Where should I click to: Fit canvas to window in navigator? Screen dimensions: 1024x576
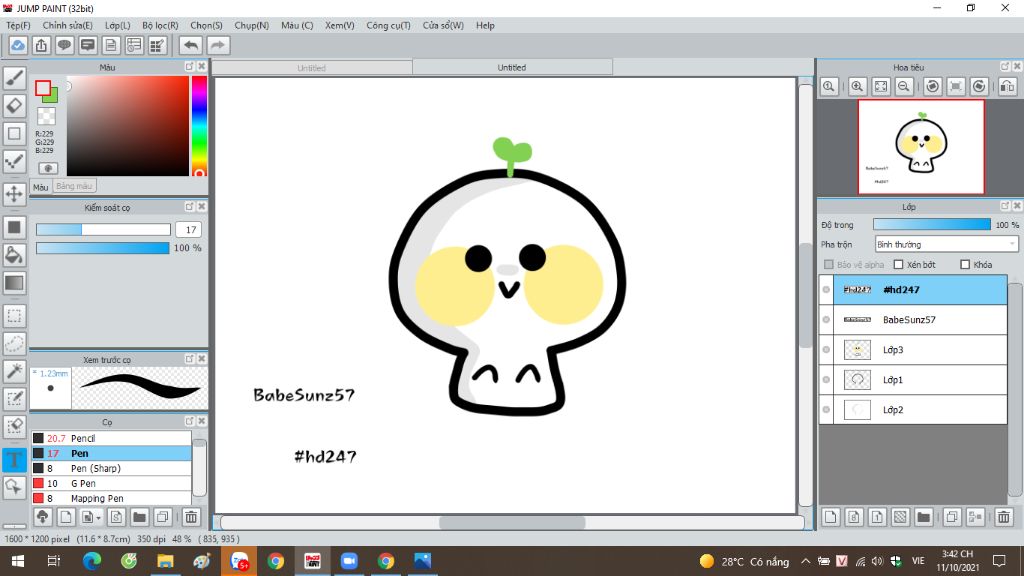point(881,86)
